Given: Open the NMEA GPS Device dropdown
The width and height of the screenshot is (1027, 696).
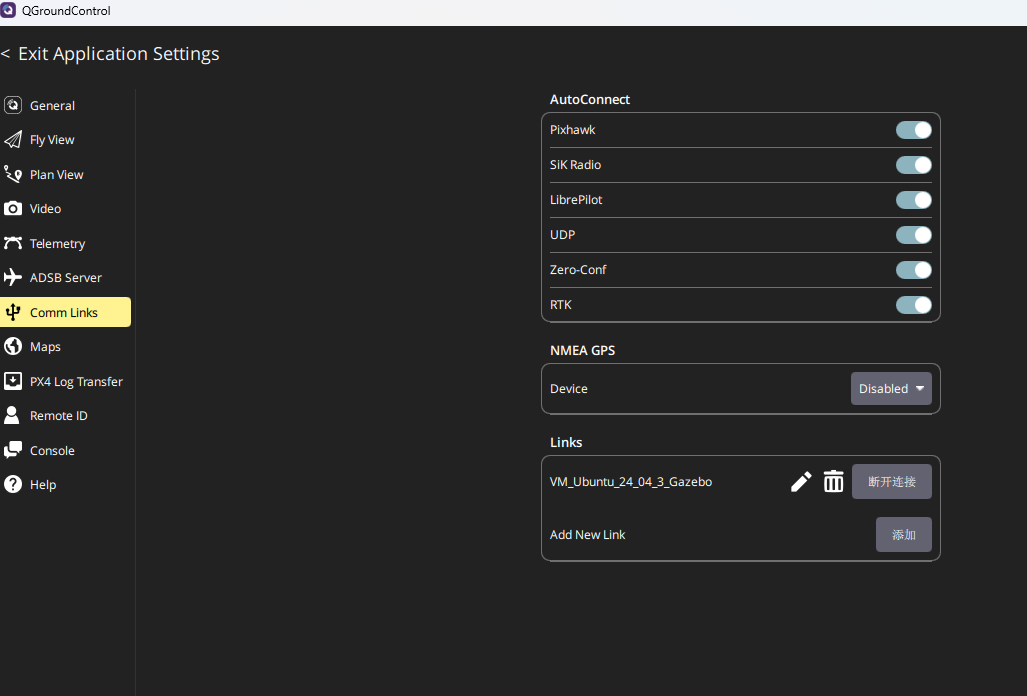Looking at the screenshot, I should tap(891, 388).
